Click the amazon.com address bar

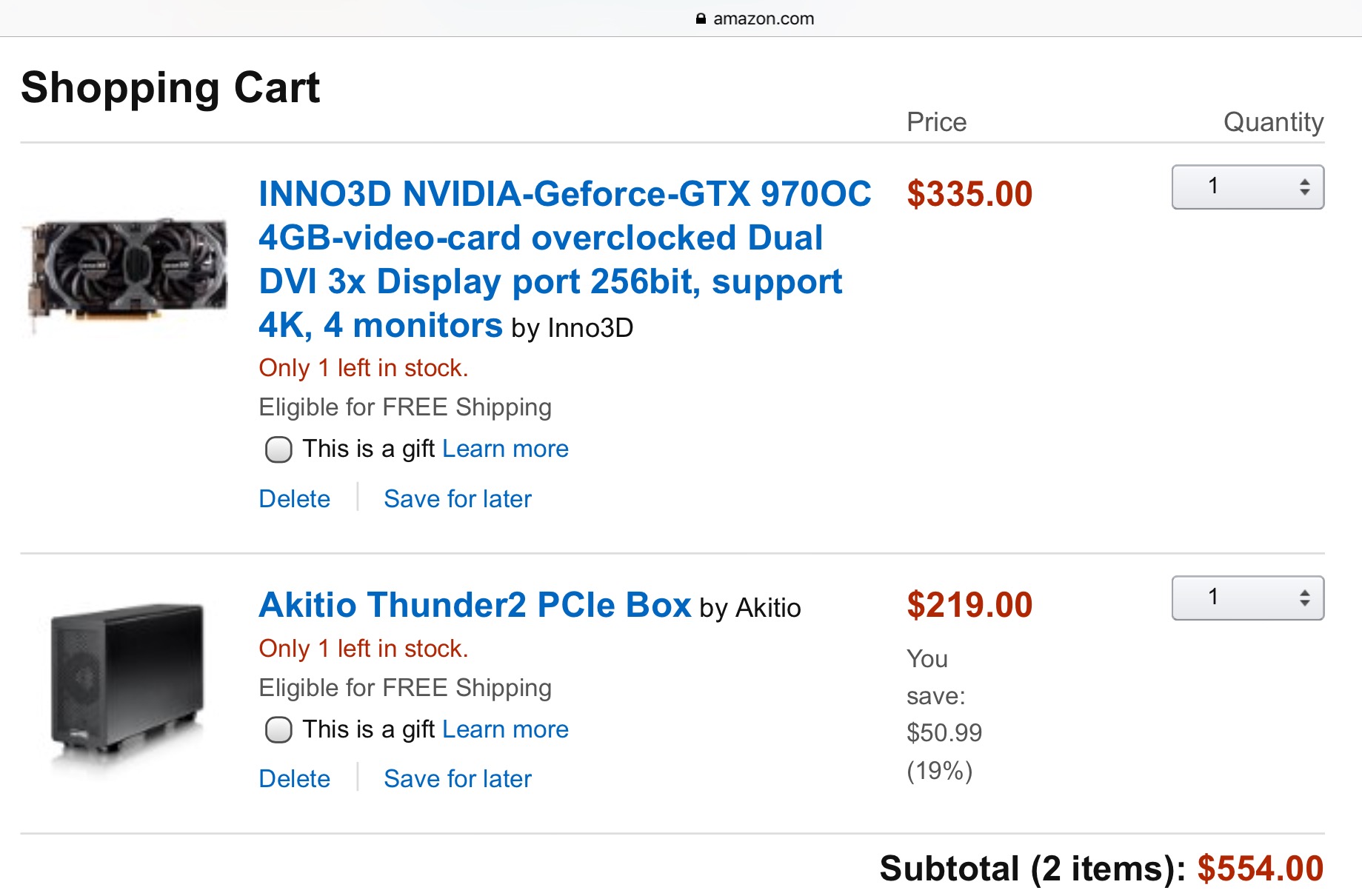(763, 19)
